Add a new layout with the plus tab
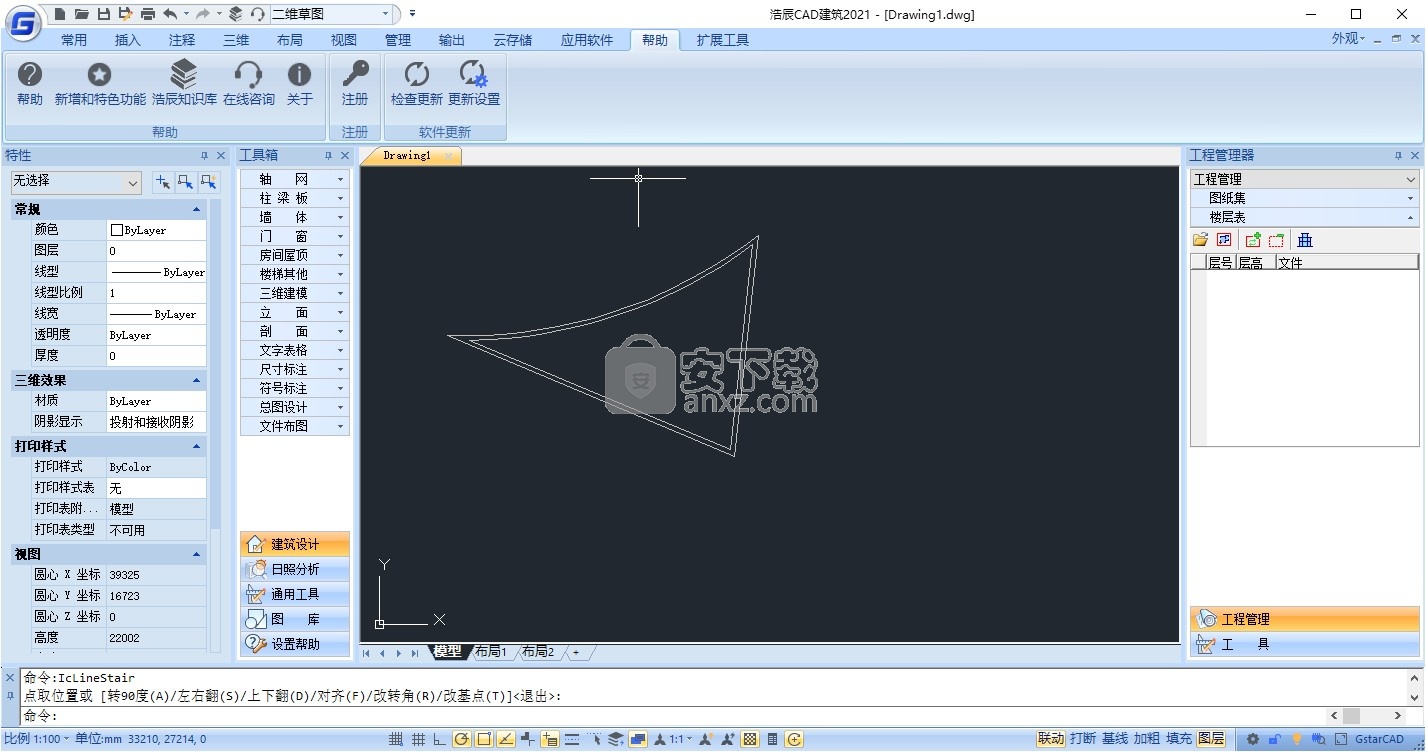 tap(576, 652)
